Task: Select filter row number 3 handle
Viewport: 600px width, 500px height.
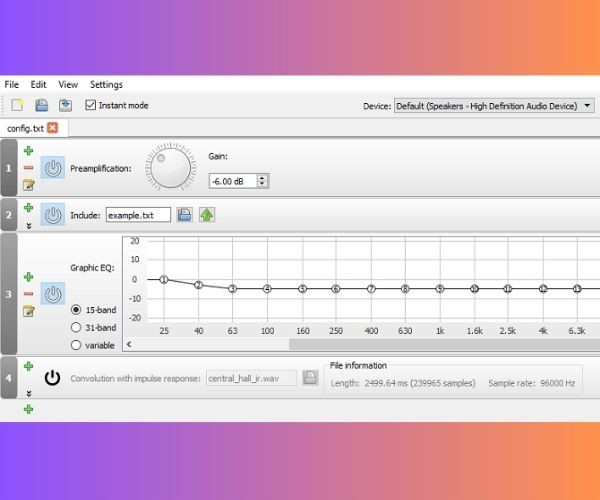Action: (x=9, y=294)
